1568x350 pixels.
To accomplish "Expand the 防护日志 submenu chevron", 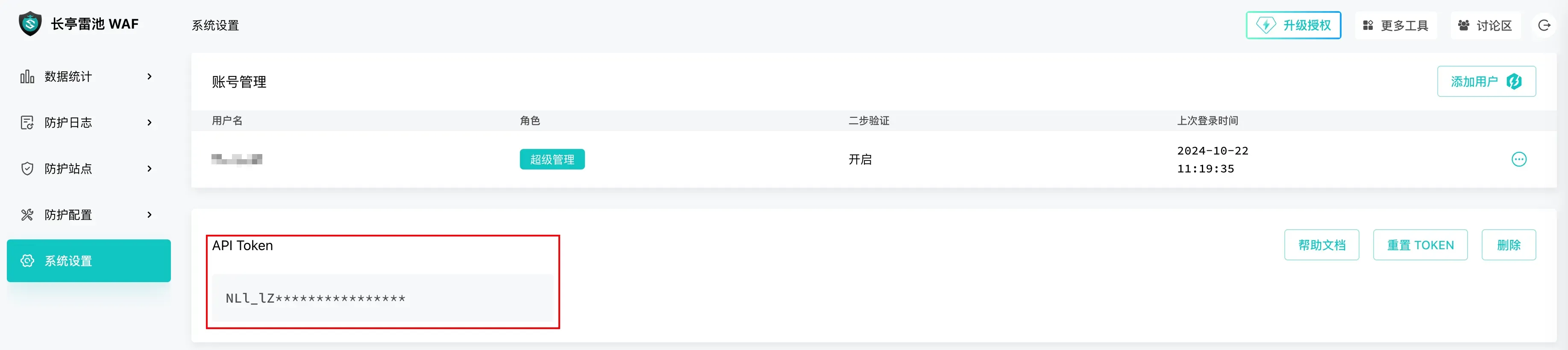I will 149,123.
